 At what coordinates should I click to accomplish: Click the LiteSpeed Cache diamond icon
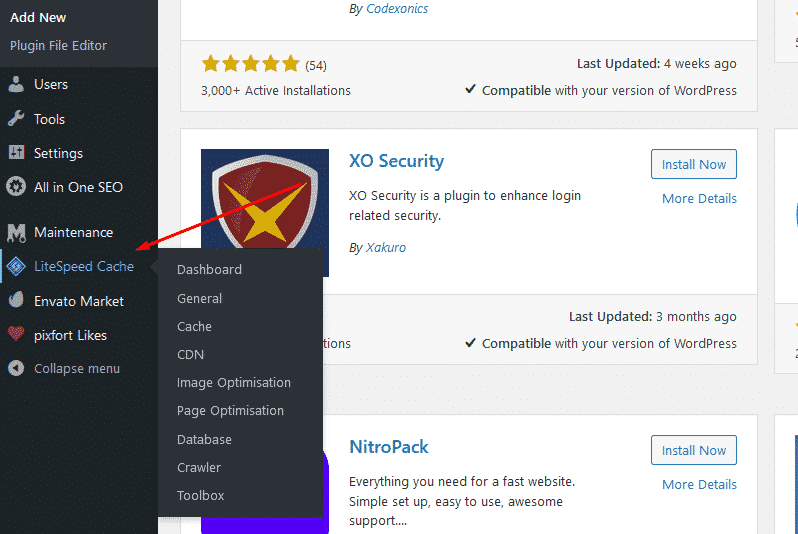click(16, 267)
